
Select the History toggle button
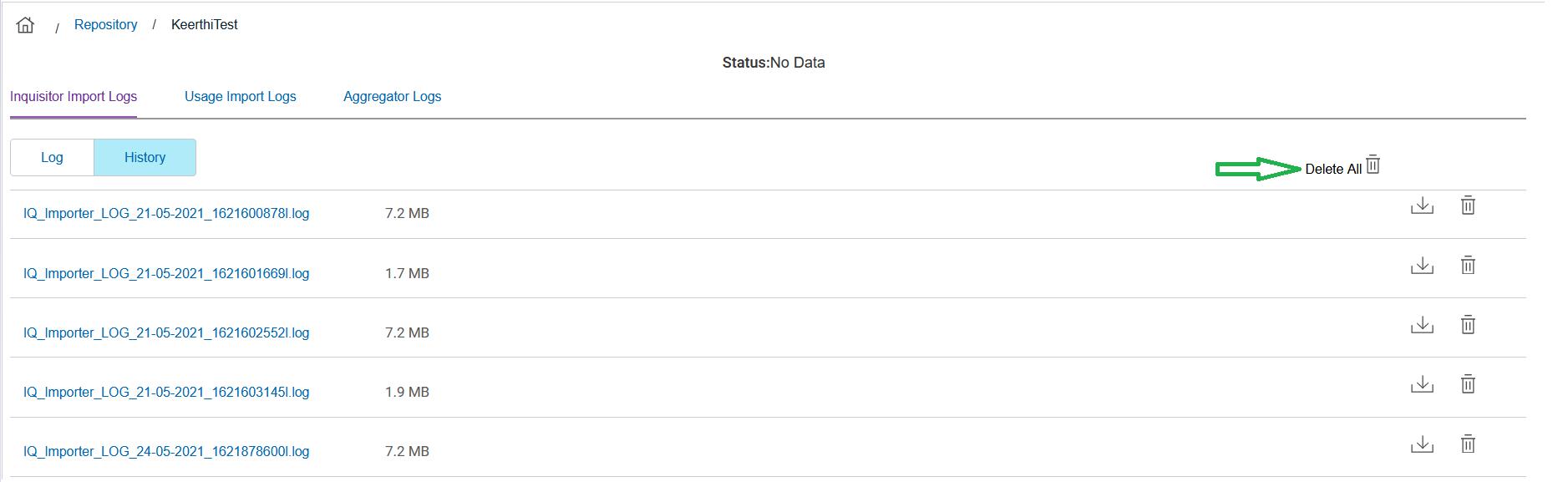[145, 158]
